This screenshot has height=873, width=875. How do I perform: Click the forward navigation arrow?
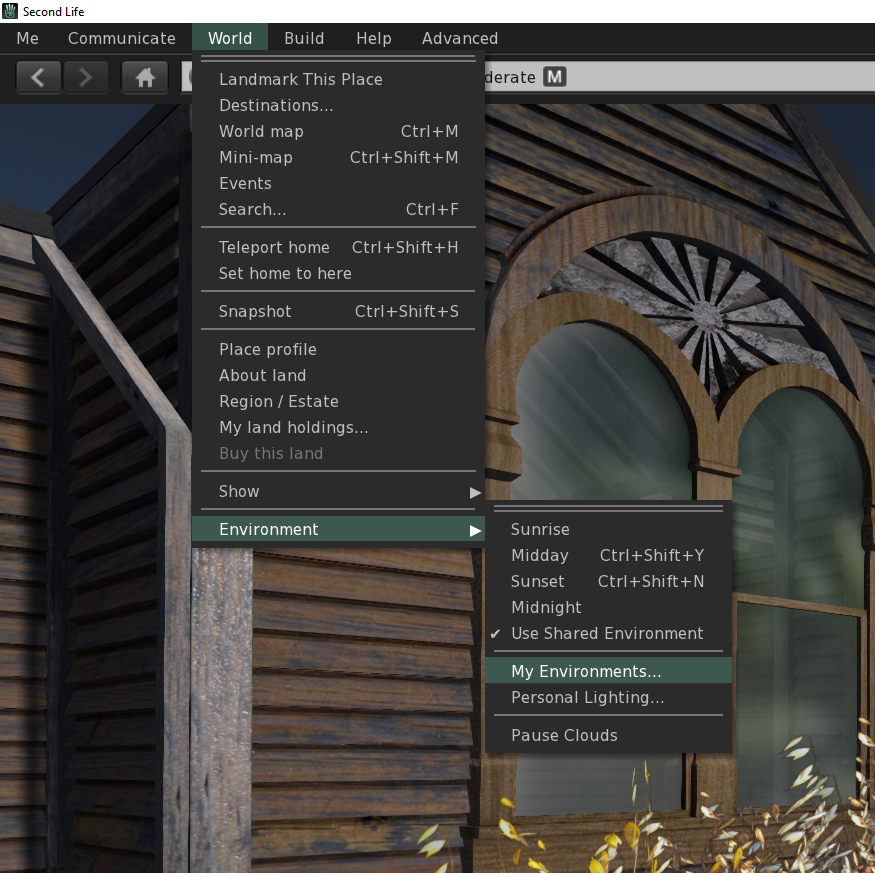click(86, 76)
